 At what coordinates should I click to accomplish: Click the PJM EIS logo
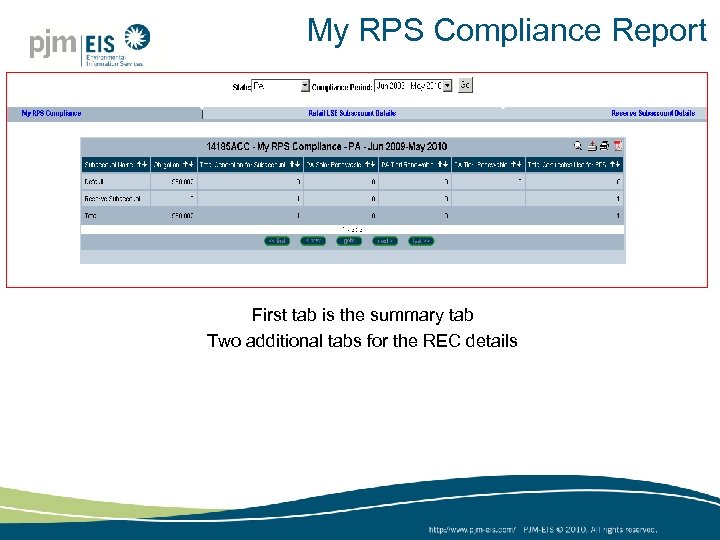click(90, 45)
